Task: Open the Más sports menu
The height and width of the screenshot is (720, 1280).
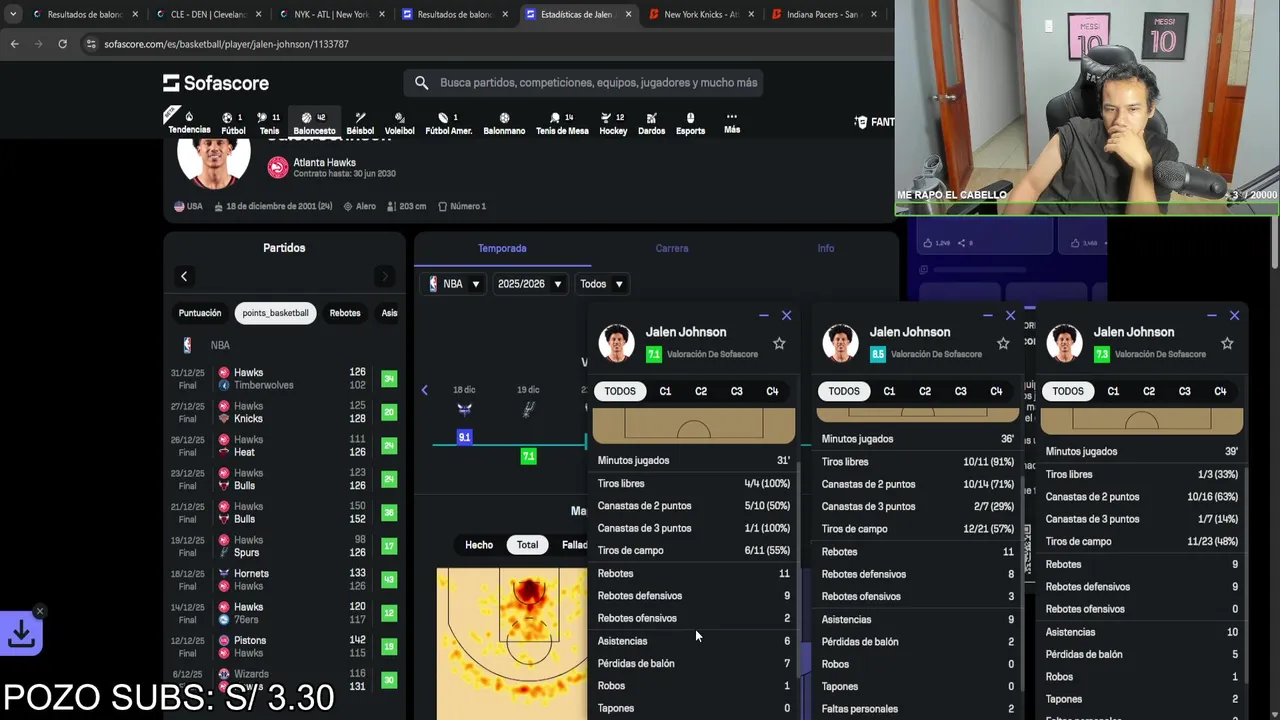Action: pyautogui.click(x=732, y=122)
